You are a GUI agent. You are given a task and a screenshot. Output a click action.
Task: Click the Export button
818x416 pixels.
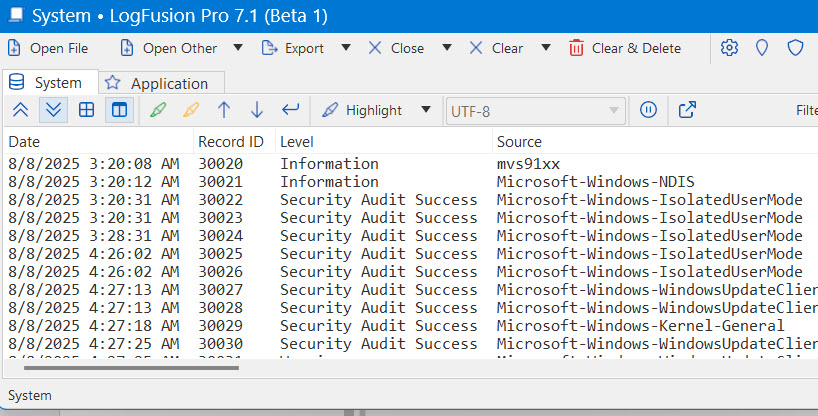pos(293,48)
